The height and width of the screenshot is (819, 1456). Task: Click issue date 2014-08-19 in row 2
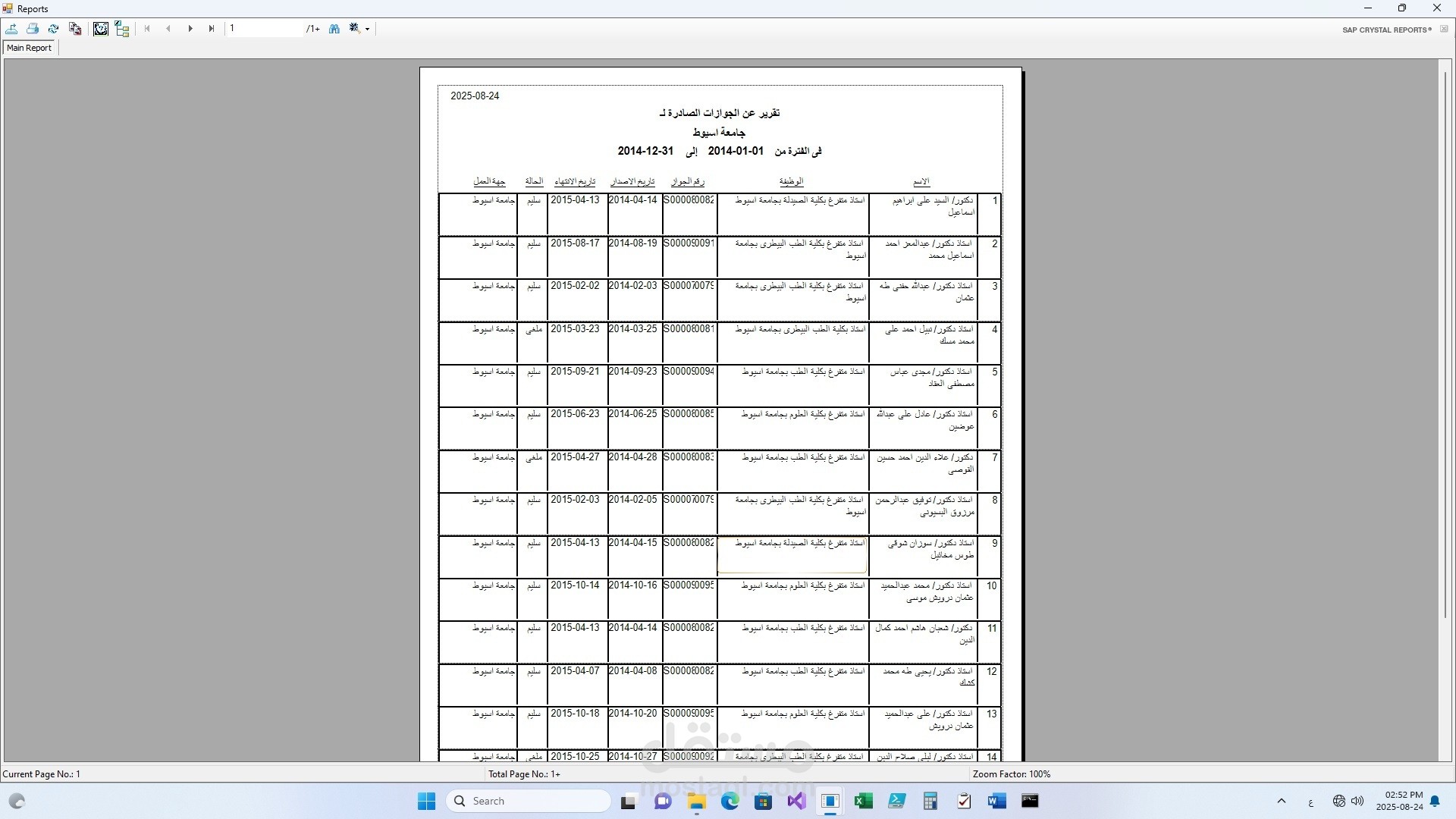click(x=632, y=243)
